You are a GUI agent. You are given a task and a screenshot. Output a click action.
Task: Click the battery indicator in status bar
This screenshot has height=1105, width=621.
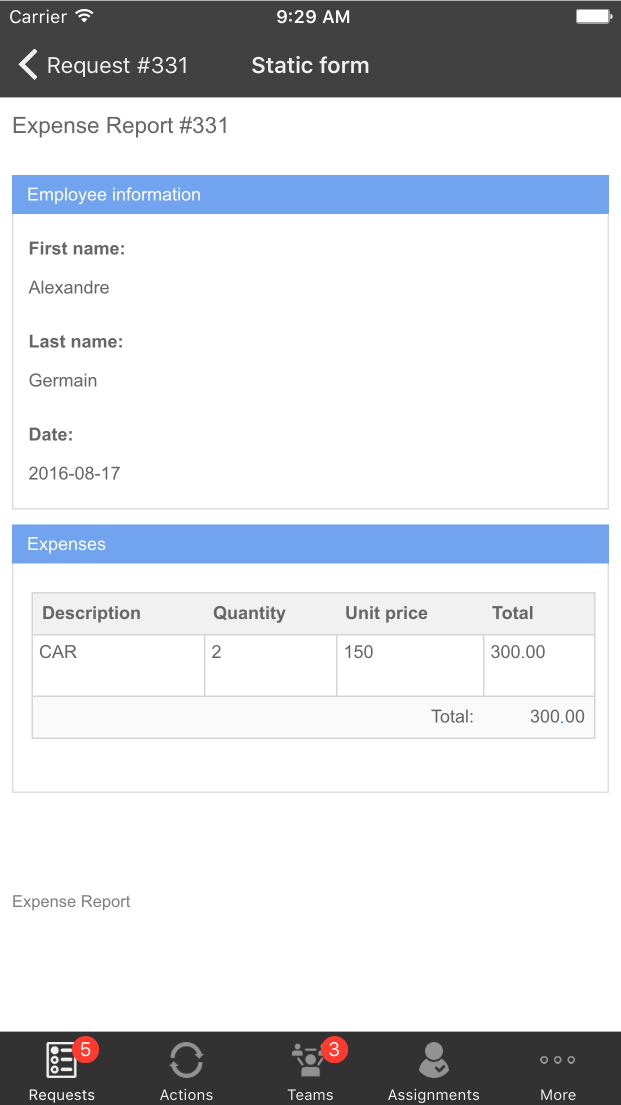coord(596,15)
